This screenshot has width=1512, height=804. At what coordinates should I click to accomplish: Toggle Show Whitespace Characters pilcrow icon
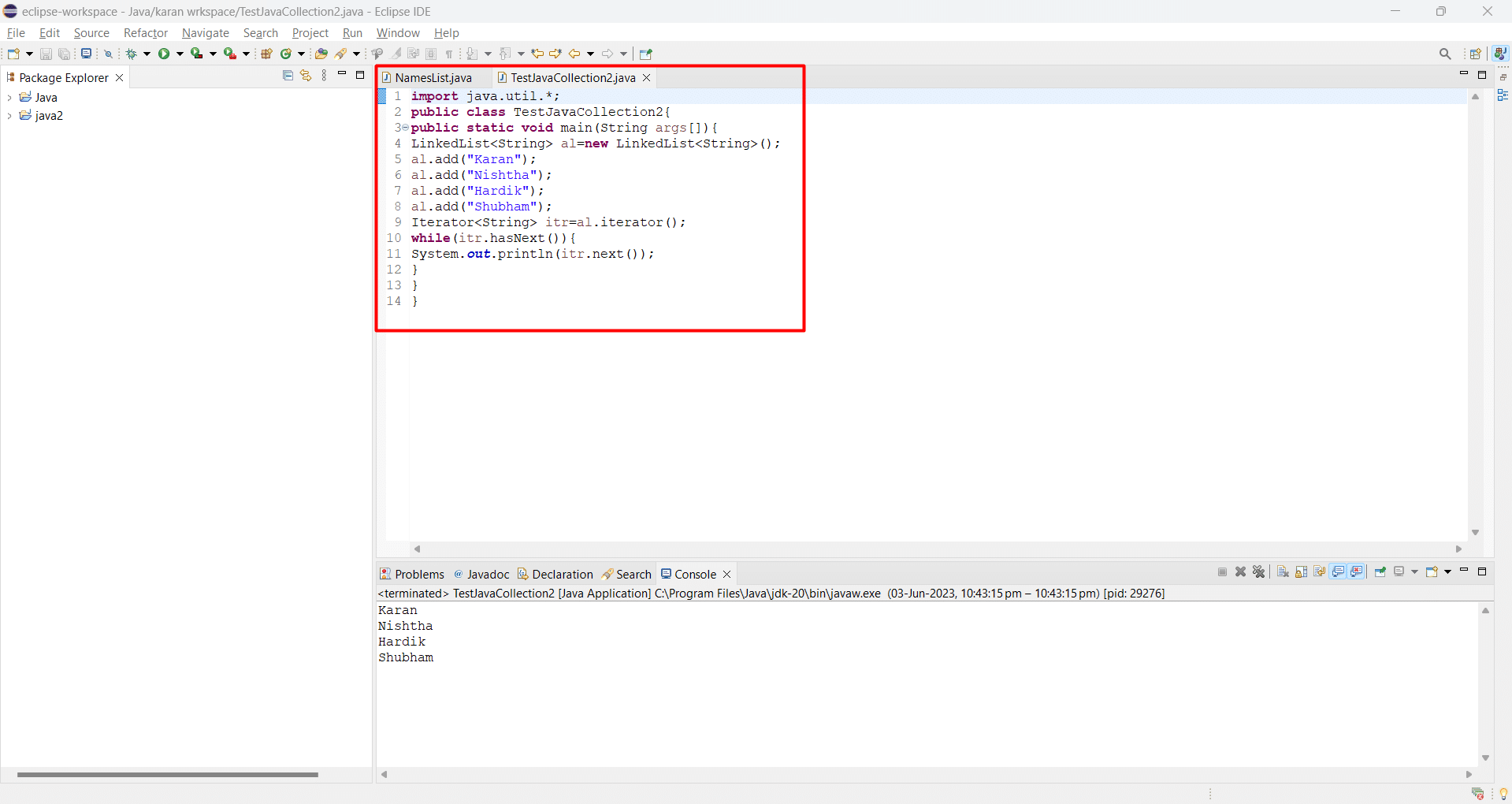(449, 54)
